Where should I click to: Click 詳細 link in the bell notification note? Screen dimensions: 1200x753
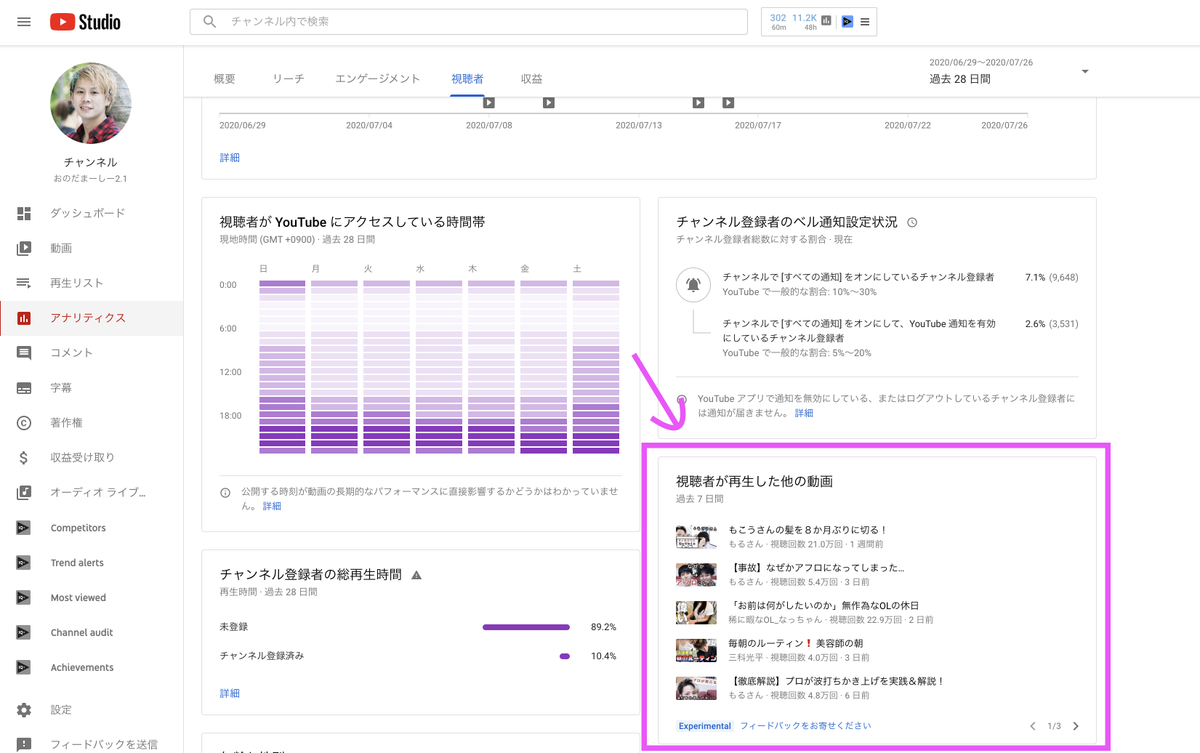(804, 412)
